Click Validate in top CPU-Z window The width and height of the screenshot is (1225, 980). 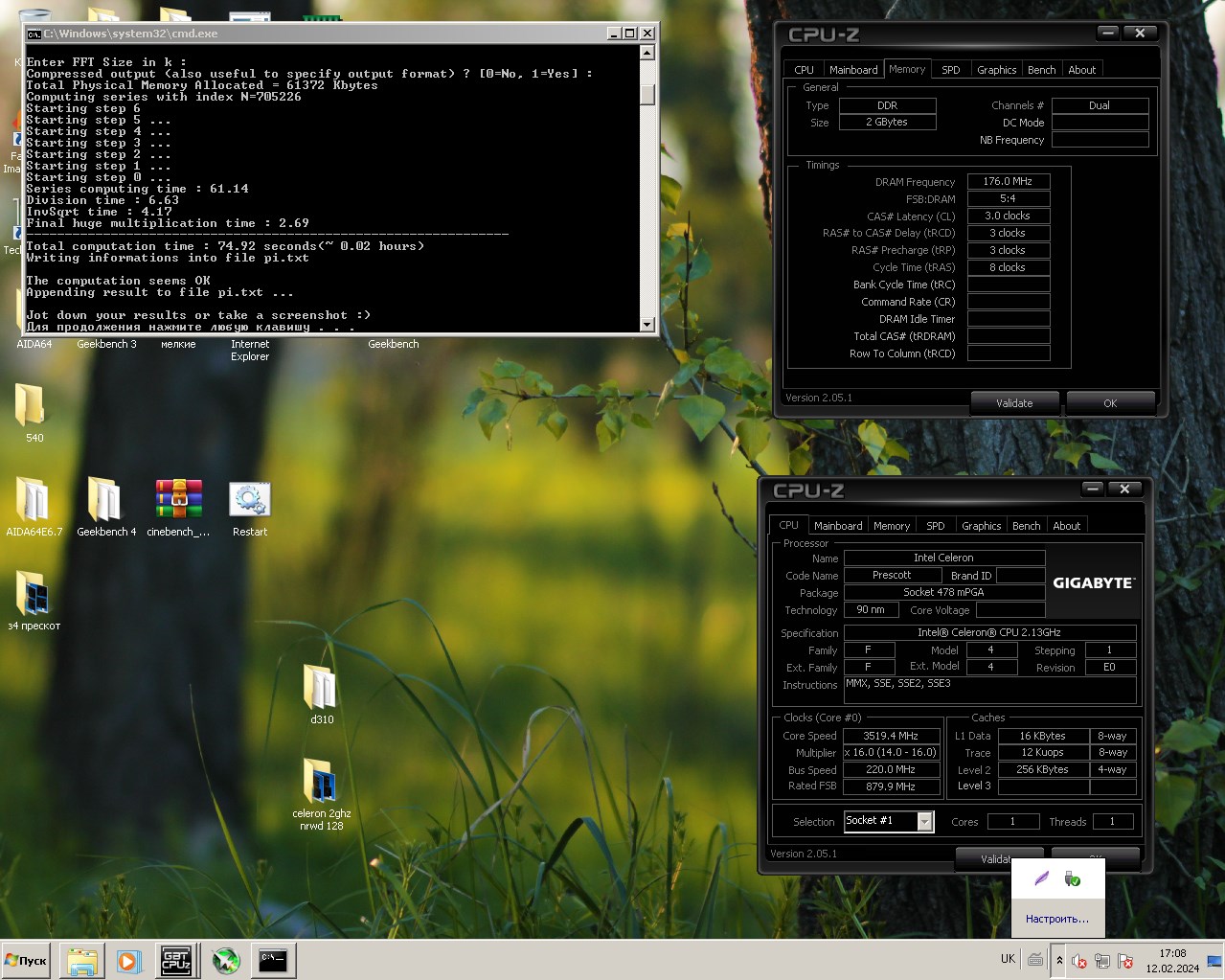[x=1014, y=403]
